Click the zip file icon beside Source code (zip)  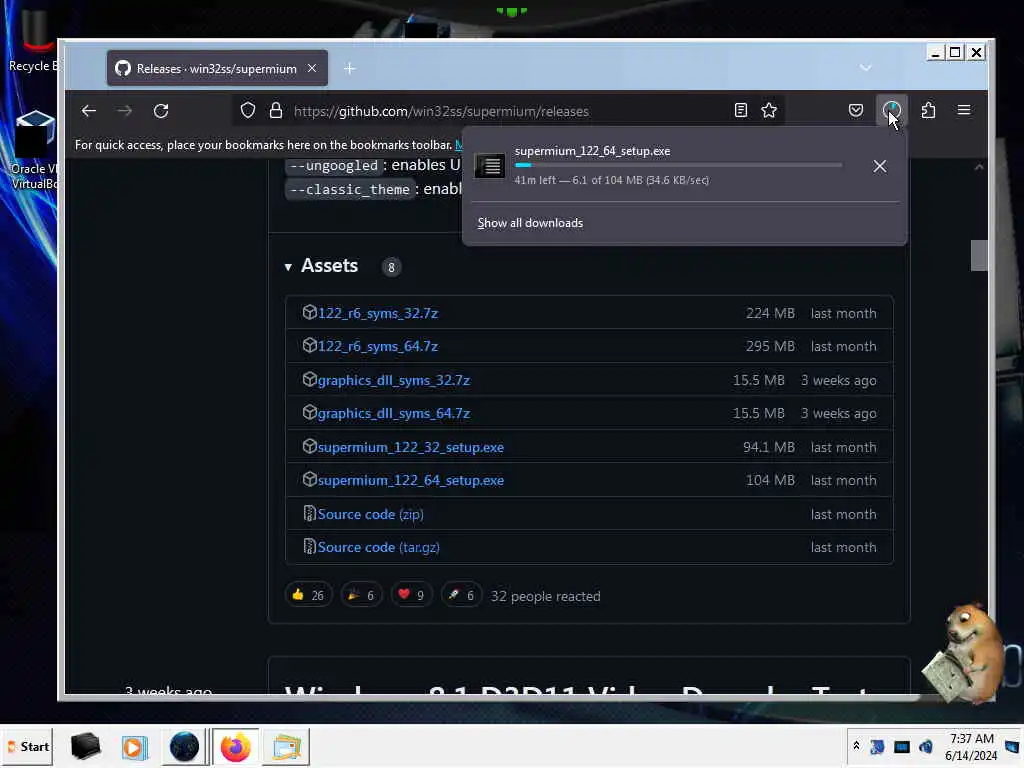click(310, 514)
